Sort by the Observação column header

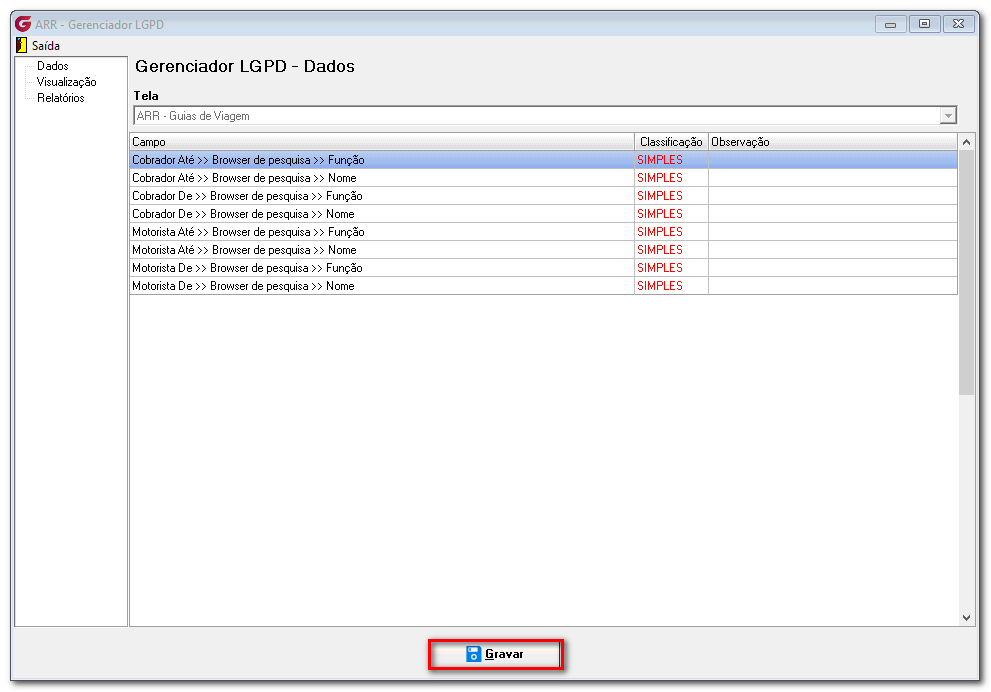point(833,142)
